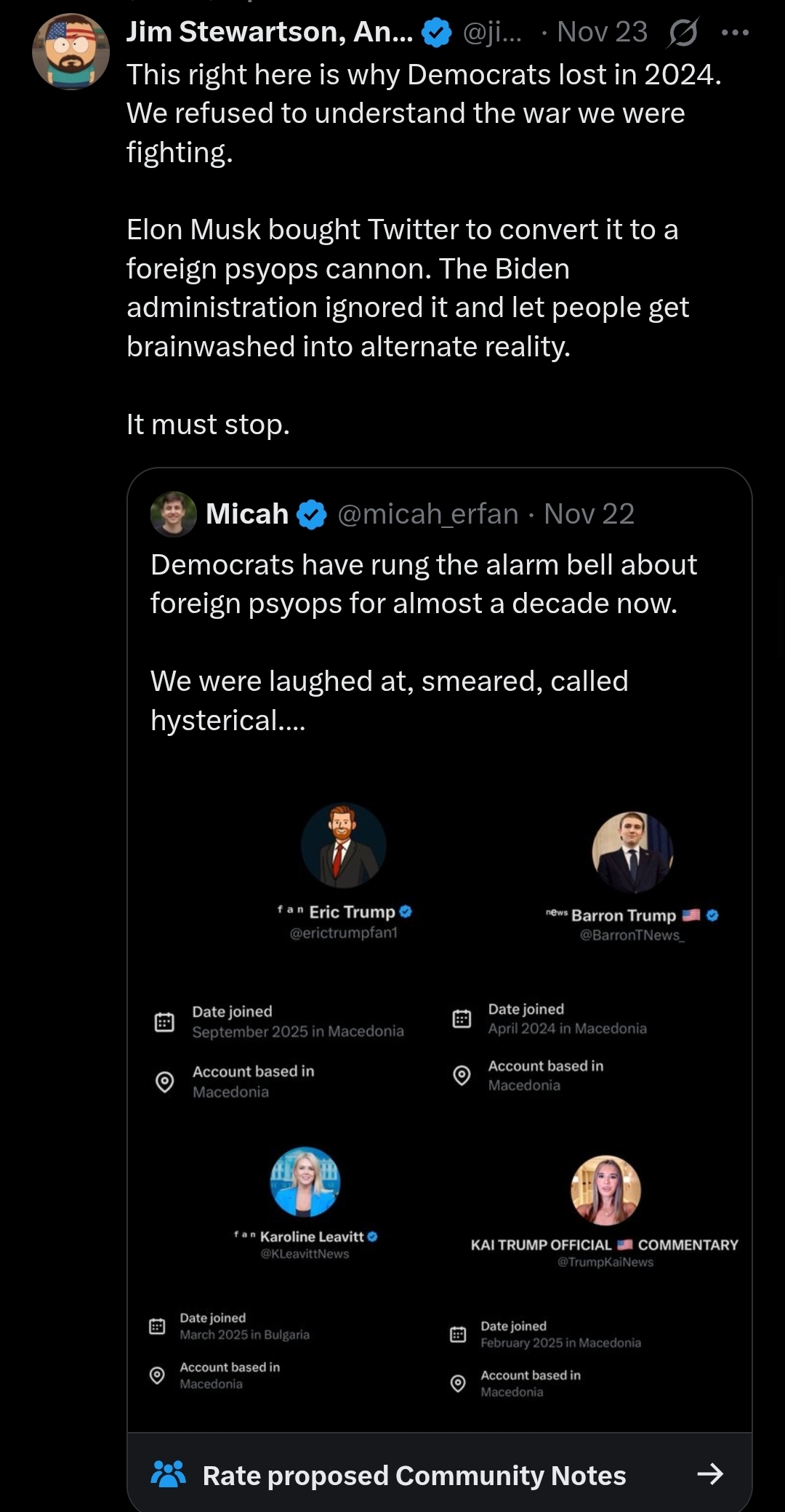This screenshot has width=785, height=1512.
Task: View Barron Trump news account avatar
Action: point(632,852)
